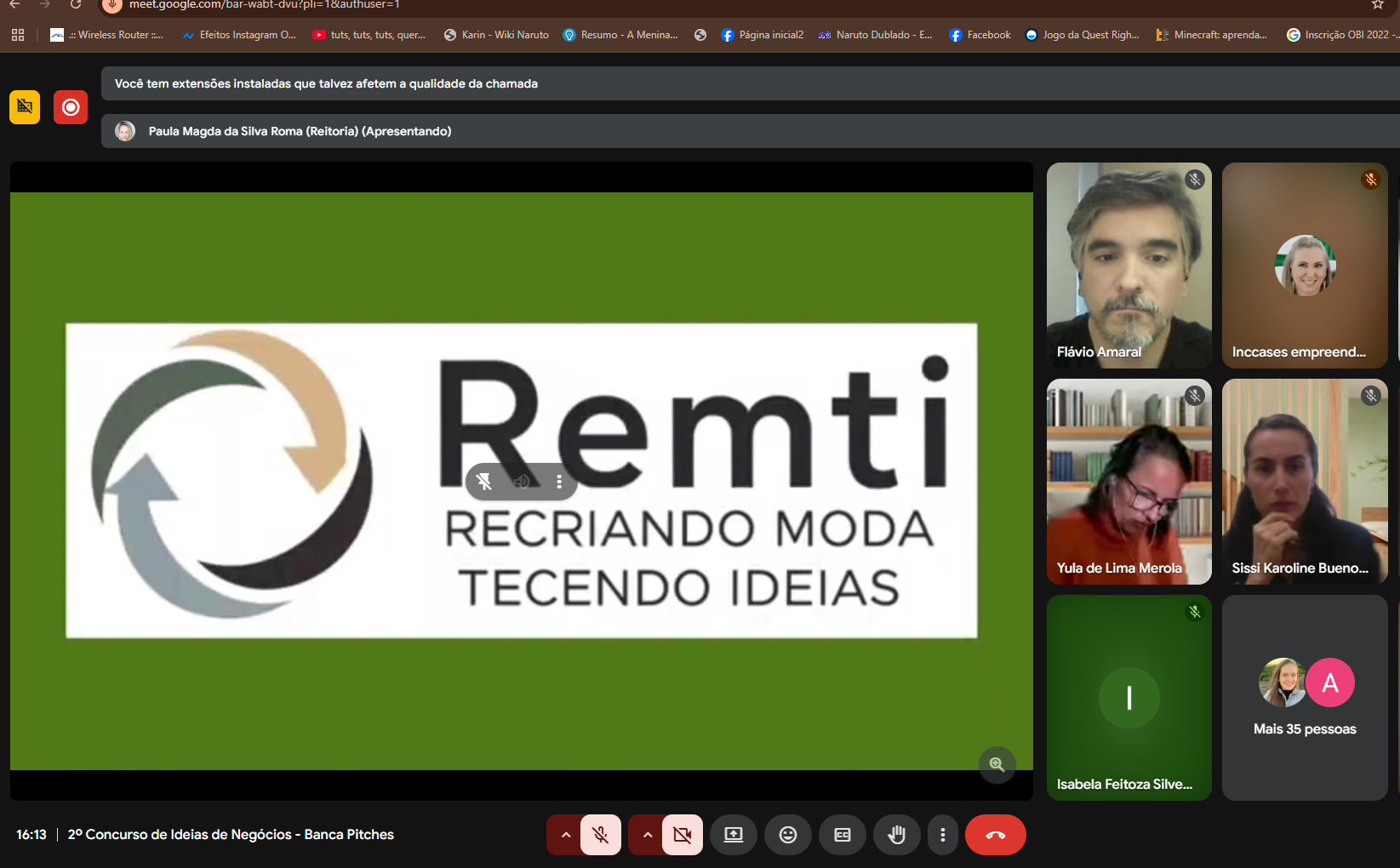Open the Mais 35 pessoas participants tile
This screenshot has height=868, width=1400.
[x=1305, y=698]
